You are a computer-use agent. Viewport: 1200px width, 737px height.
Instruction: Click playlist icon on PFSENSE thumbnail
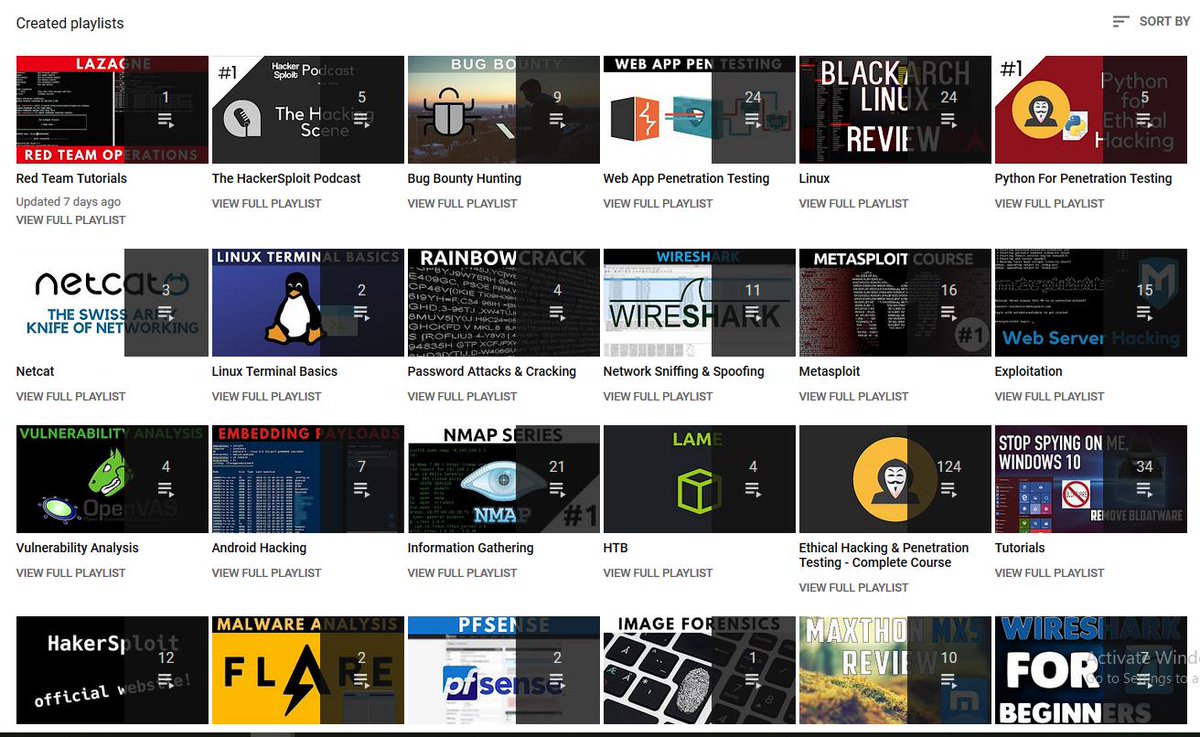pos(557,680)
